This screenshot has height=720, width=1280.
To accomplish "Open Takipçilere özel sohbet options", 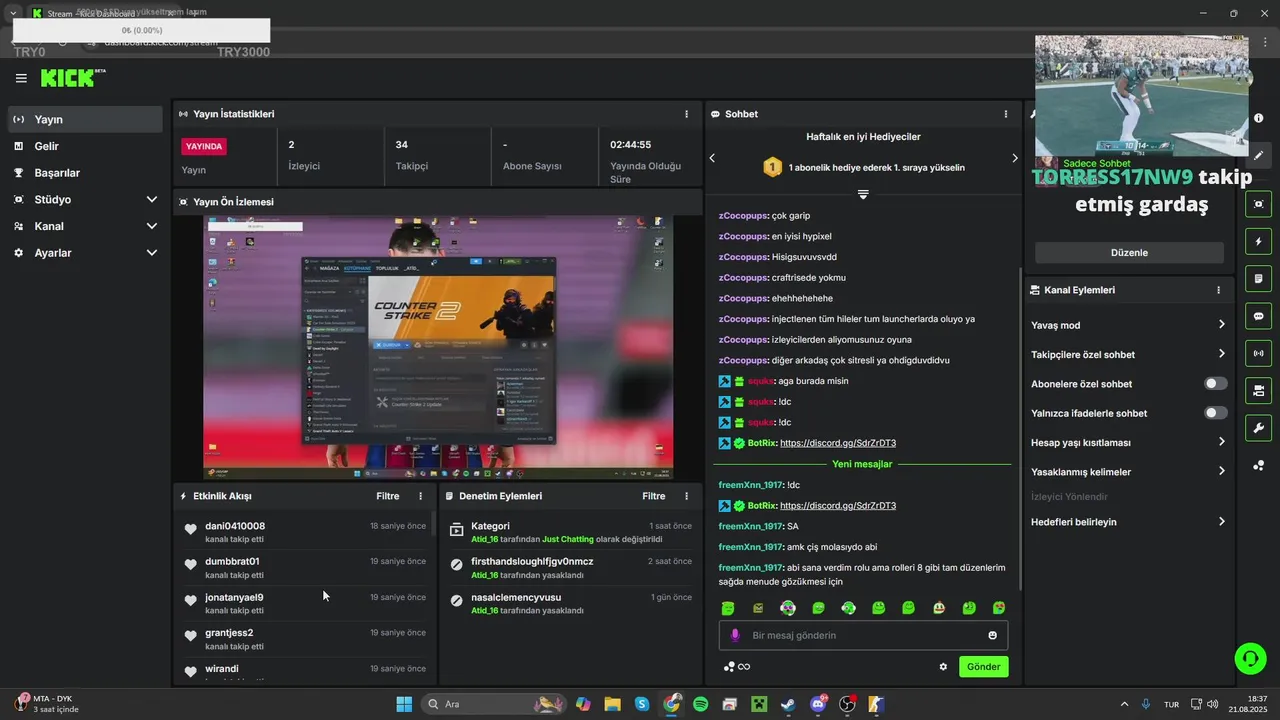I will 1128,354.
